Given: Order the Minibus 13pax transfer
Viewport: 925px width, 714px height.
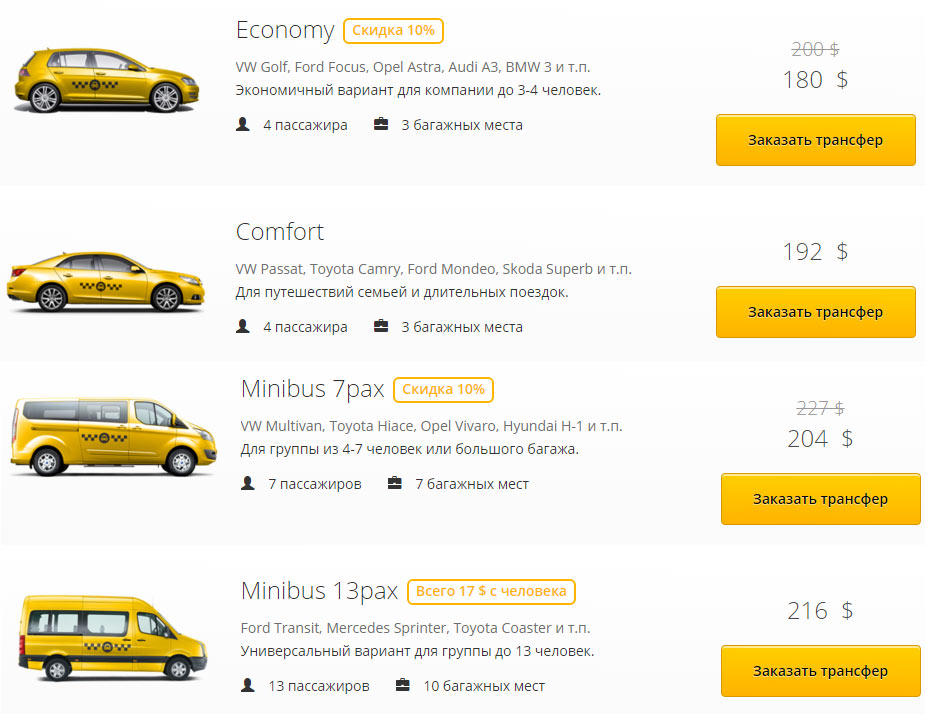Looking at the screenshot, I should (x=820, y=671).
